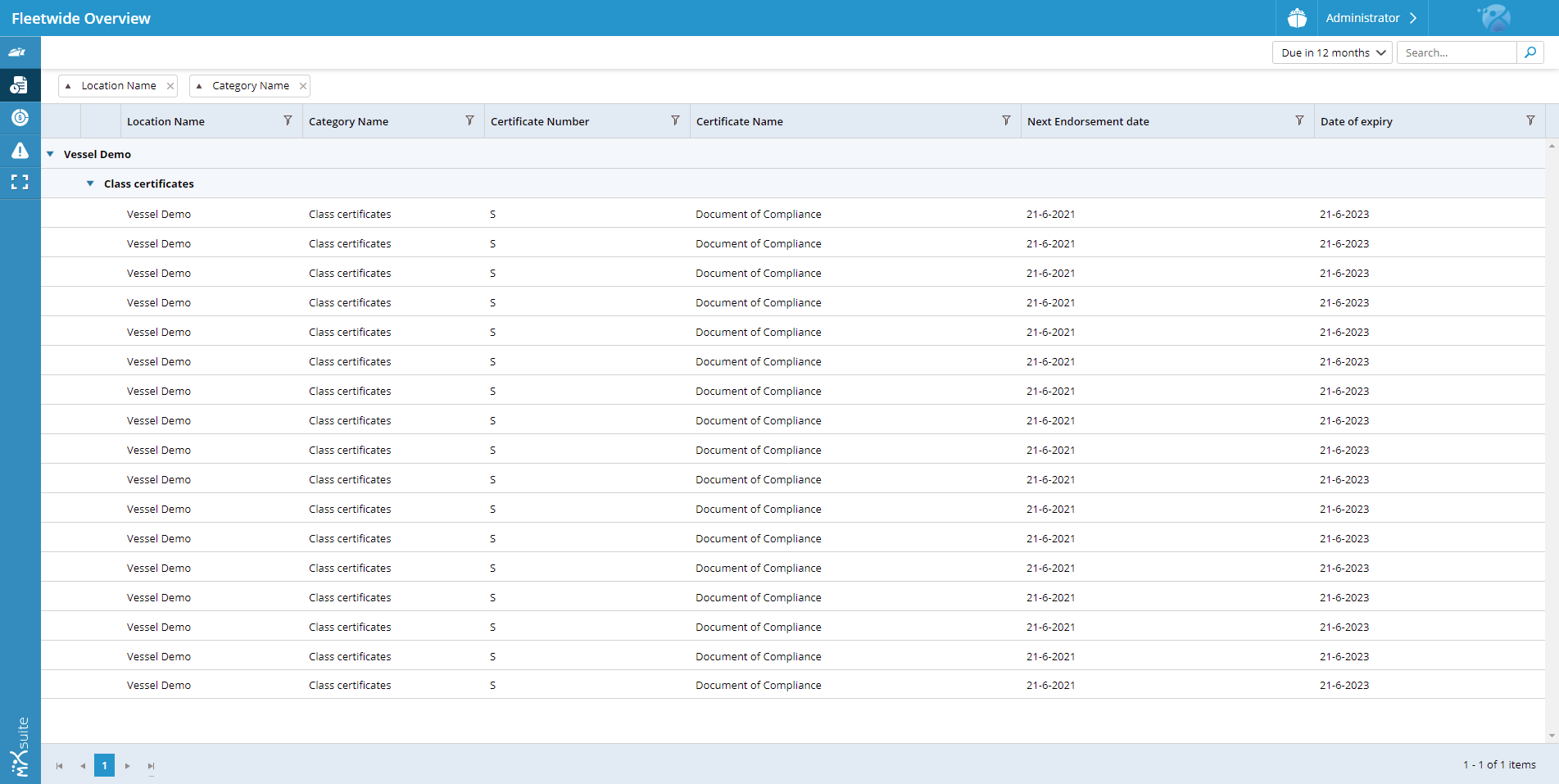Click the ship icon in header
The width and height of the screenshot is (1559, 784).
(1297, 18)
